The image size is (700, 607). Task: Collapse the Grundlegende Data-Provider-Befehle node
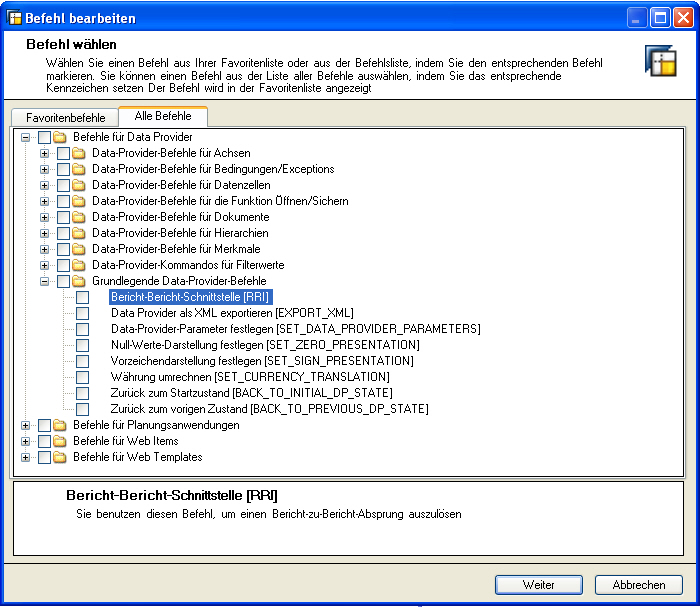44,281
